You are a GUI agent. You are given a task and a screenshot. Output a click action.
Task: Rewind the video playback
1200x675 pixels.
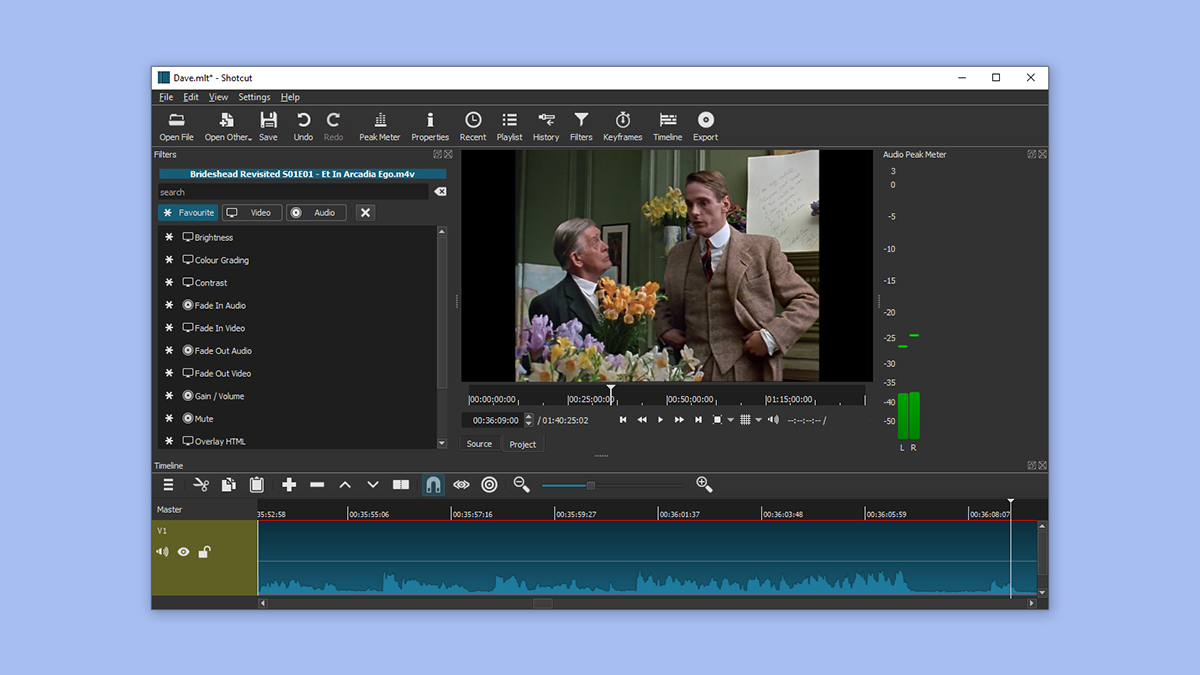pyautogui.click(x=642, y=420)
